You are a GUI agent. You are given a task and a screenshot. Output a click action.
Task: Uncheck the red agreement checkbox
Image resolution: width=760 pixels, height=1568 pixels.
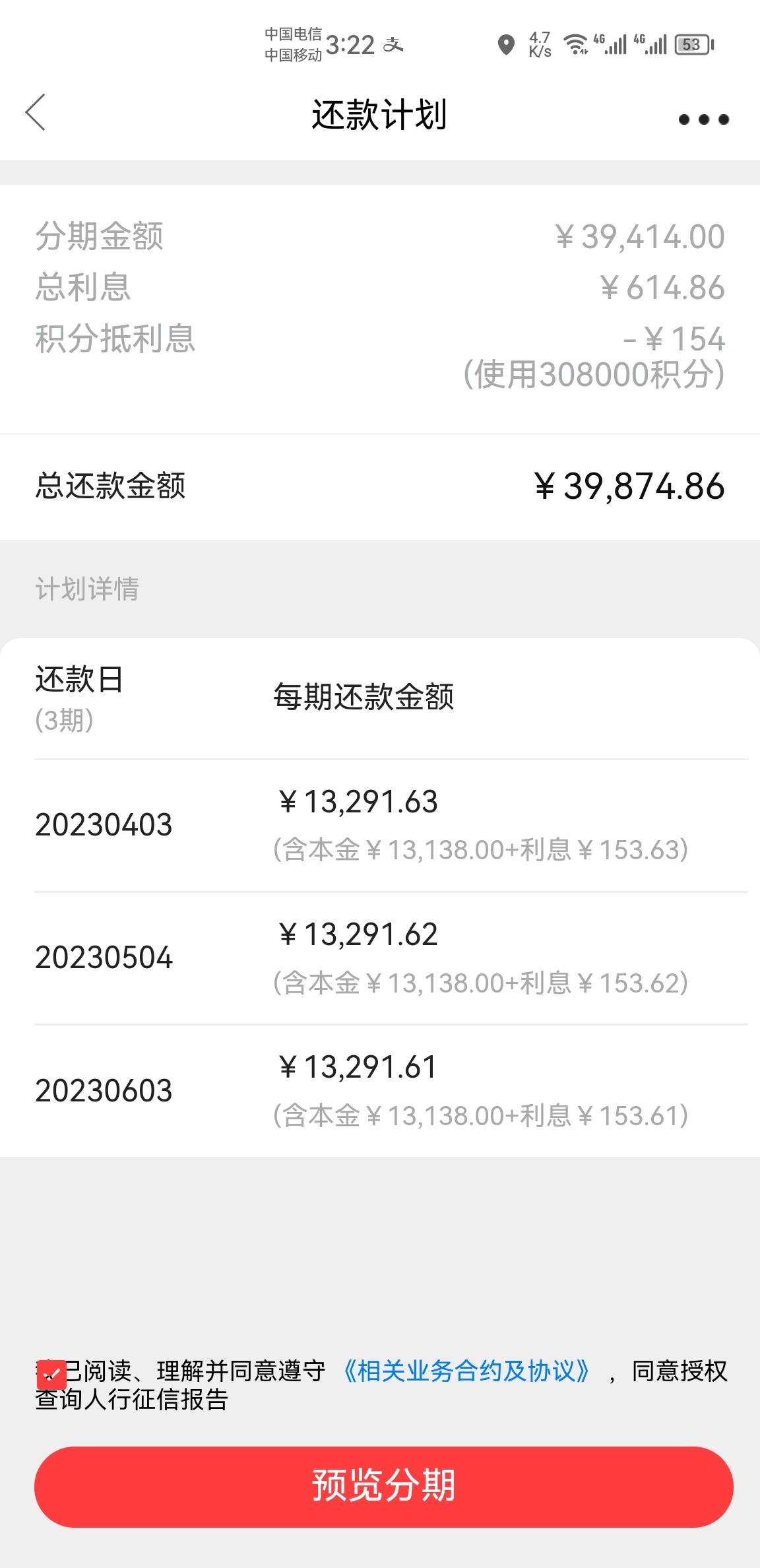coord(51,1375)
